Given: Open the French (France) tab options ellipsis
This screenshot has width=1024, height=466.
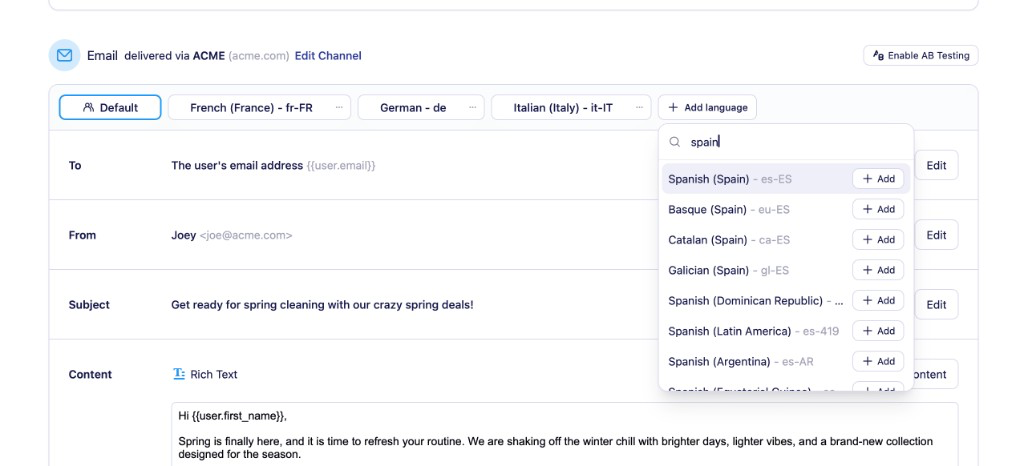Looking at the screenshot, I should coord(339,108).
